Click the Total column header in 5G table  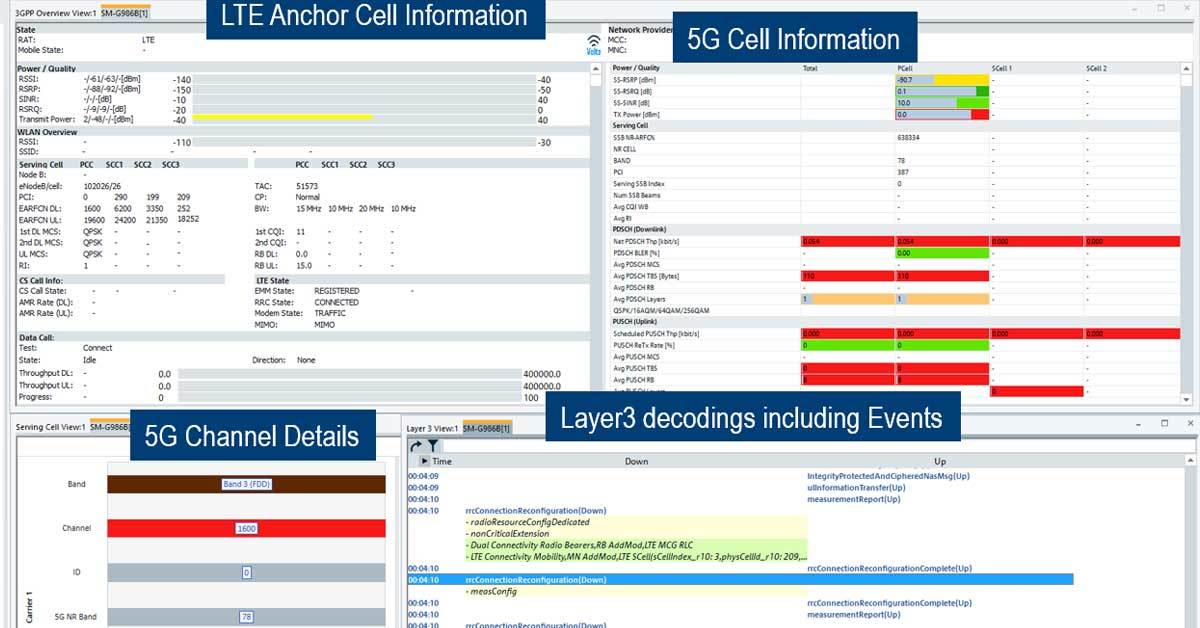(810, 68)
